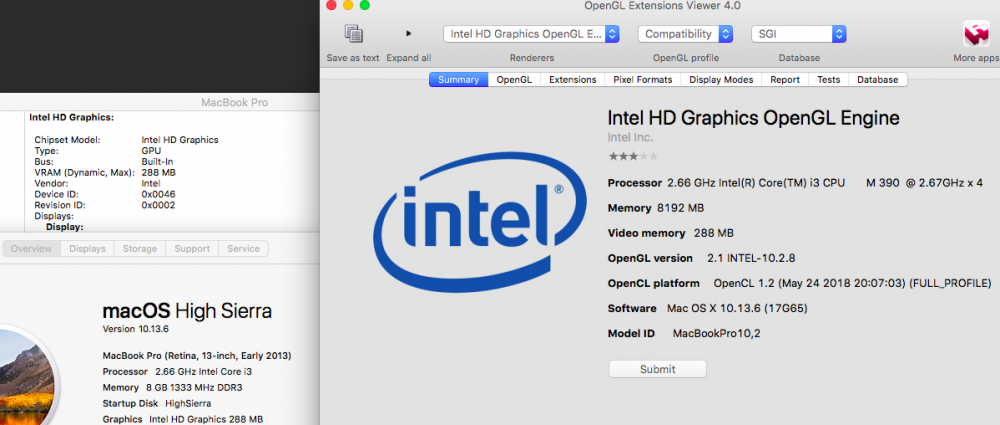
Task: Click the Intel Inc. vendor text
Action: click(x=631, y=138)
